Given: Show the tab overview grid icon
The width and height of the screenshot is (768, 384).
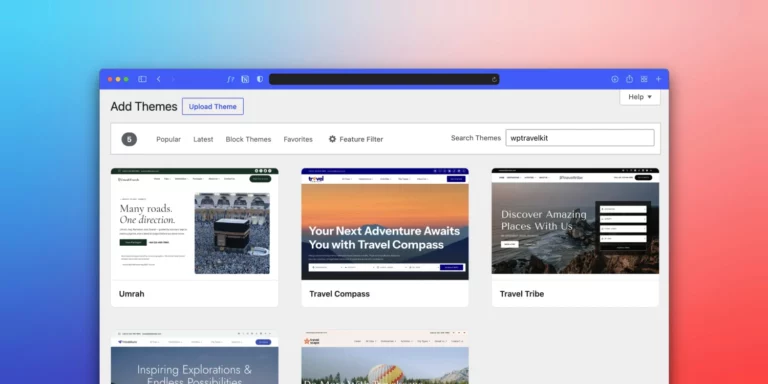Looking at the screenshot, I should point(644,79).
